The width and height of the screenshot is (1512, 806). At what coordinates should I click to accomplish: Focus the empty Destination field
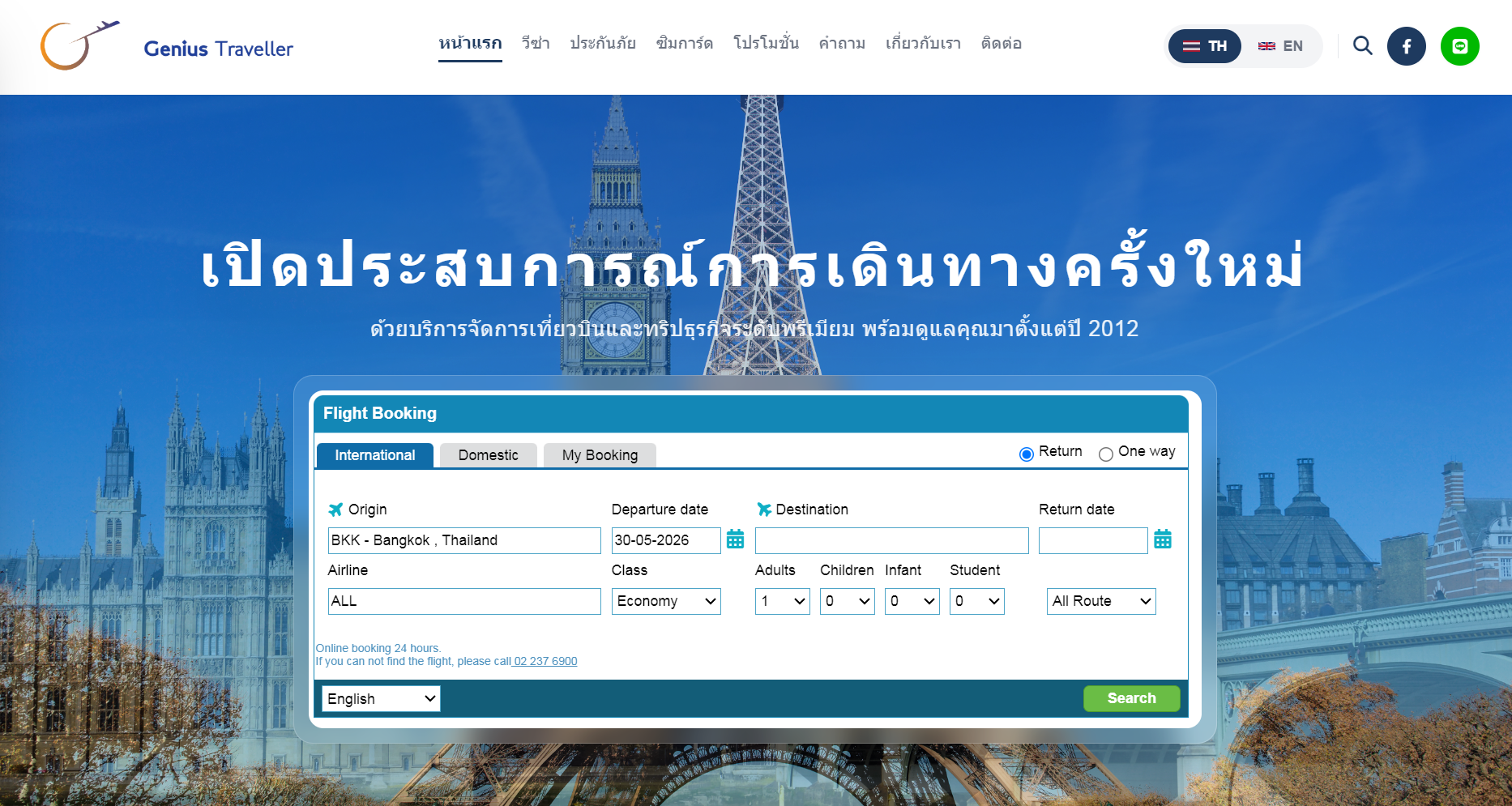point(892,540)
